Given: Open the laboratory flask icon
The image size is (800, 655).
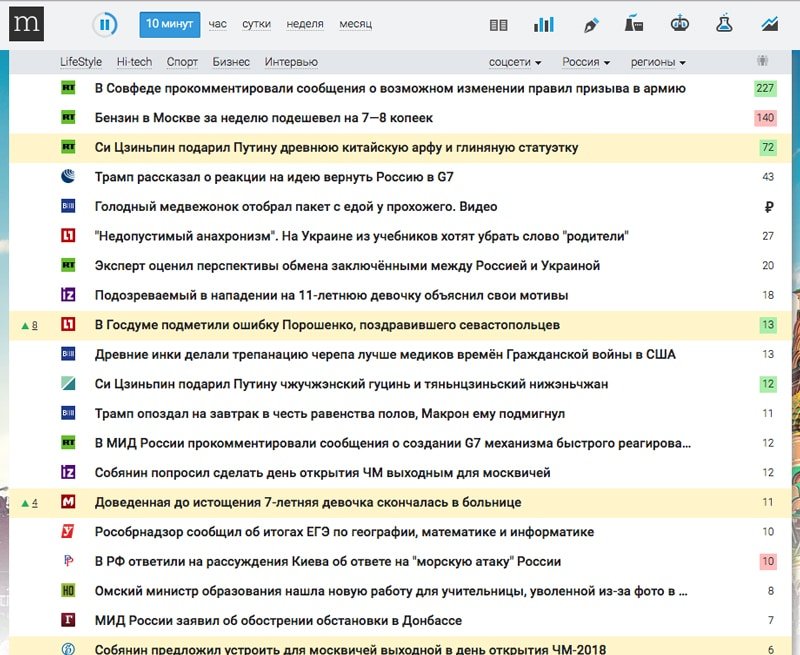Looking at the screenshot, I should click(724, 22).
